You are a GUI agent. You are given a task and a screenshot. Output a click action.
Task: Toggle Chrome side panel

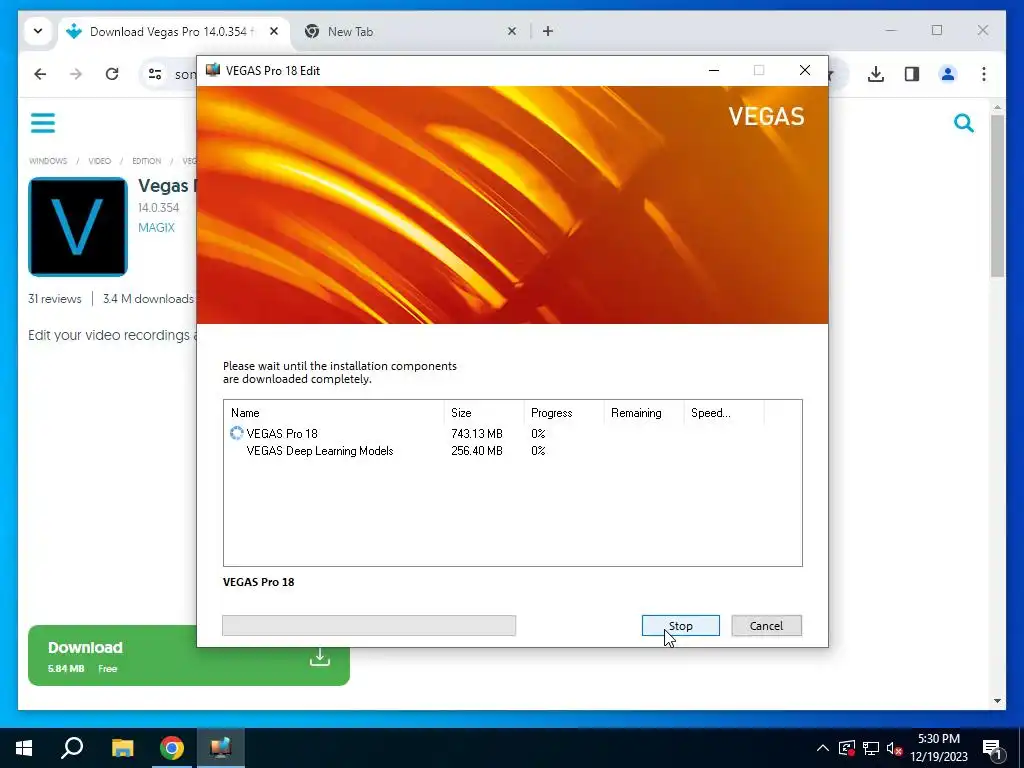point(912,74)
